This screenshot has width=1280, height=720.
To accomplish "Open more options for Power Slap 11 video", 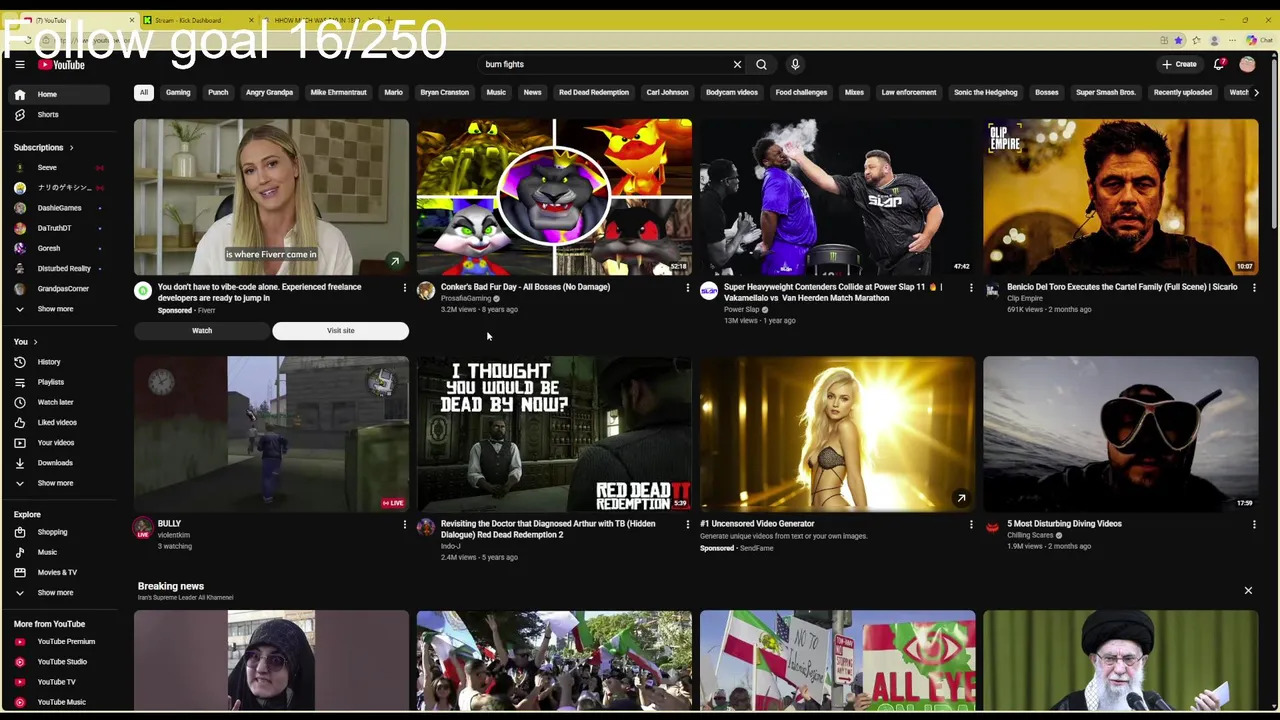I will (x=970, y=288).
